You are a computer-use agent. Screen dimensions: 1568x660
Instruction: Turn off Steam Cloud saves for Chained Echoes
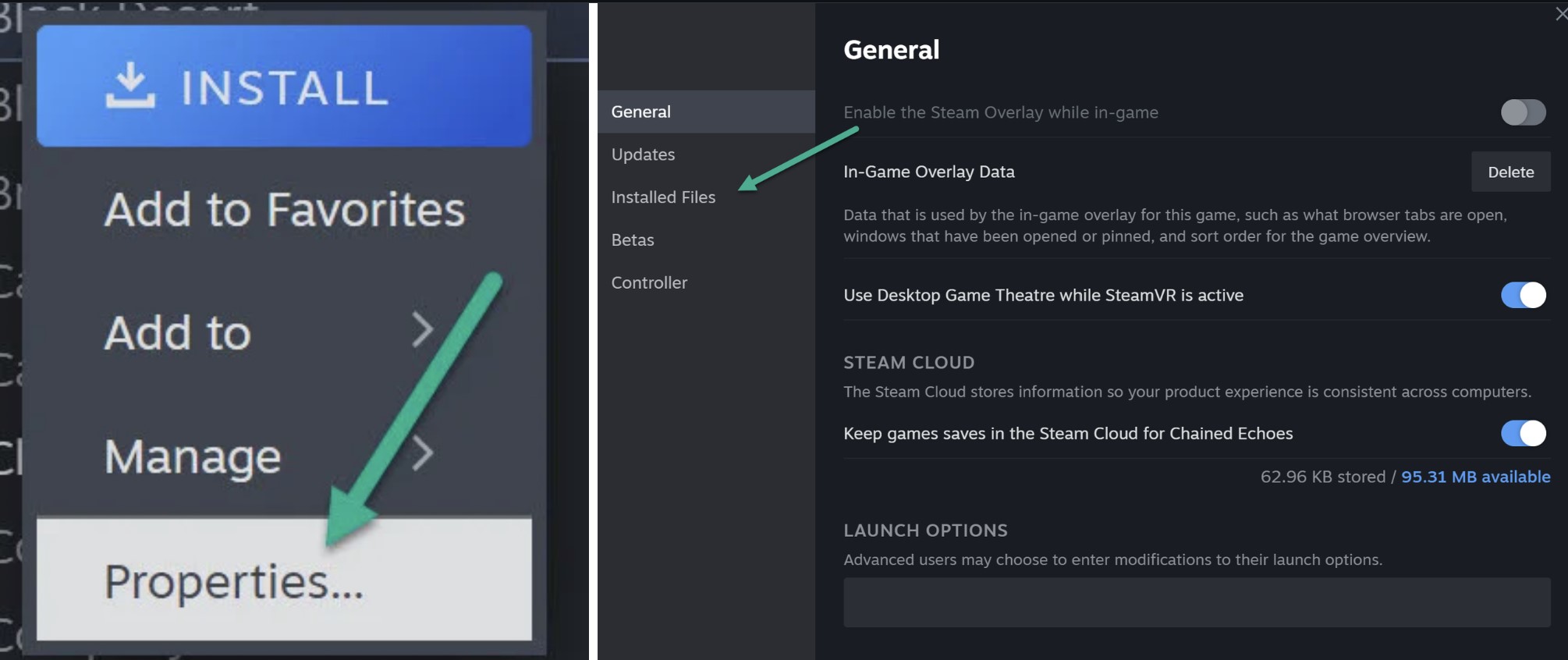coord(1523,433)
